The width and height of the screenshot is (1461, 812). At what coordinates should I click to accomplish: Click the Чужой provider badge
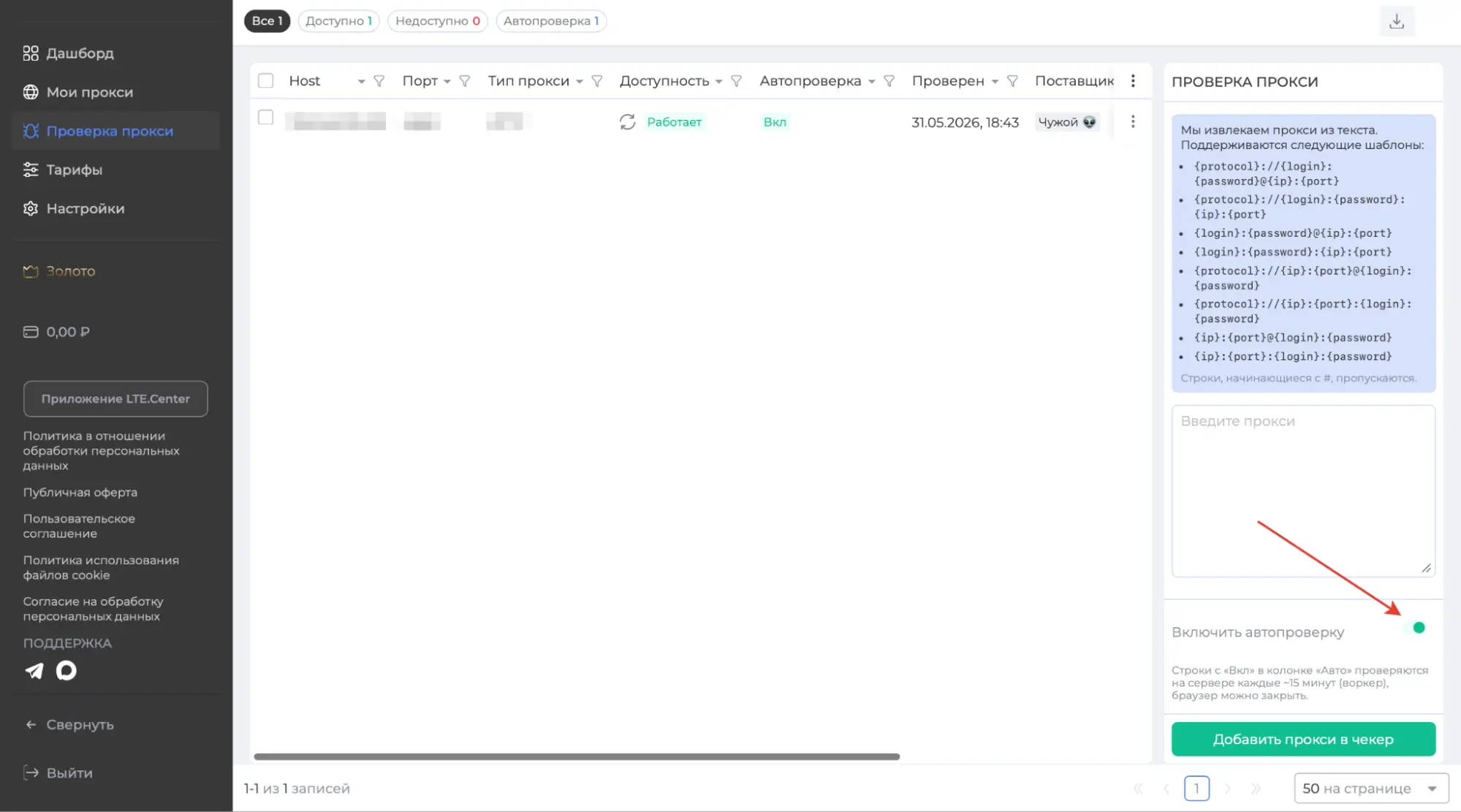click(x=1067, y=122)
